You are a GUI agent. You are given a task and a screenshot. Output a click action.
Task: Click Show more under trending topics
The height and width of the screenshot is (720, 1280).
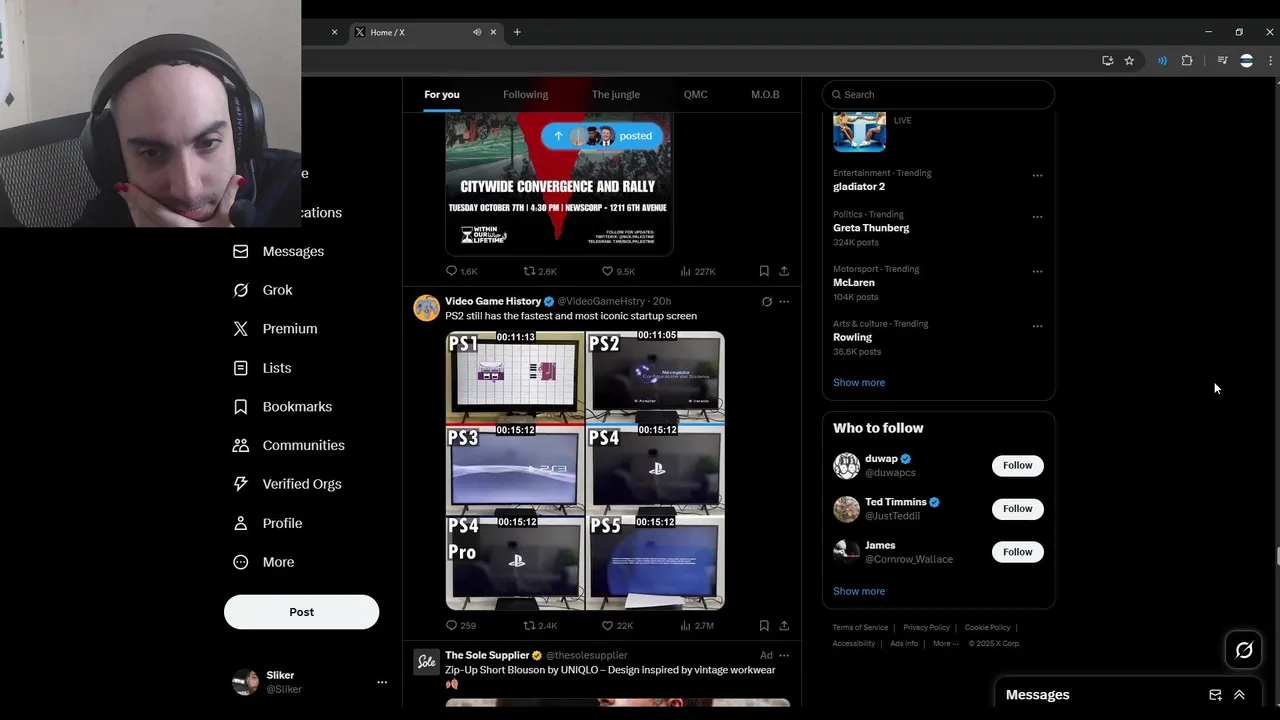pyautogui.click(x=859, y=383)
